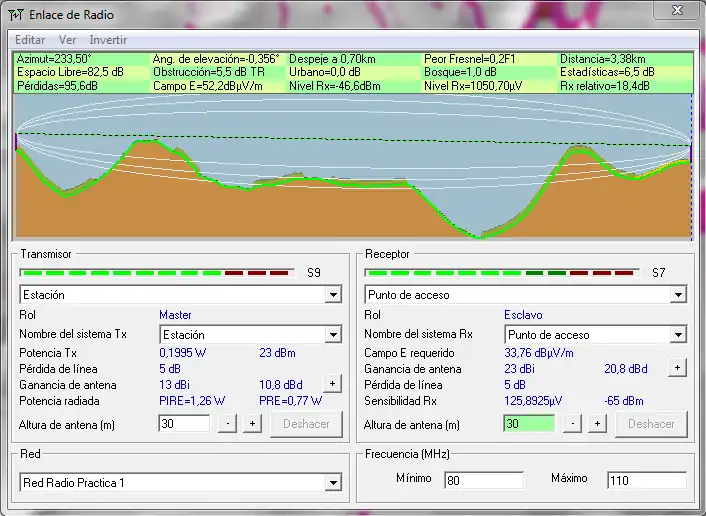This screenshot has width=706, height=516.
Task: Click the Radio Link antenna title icon
Action: tap(16, 15)
